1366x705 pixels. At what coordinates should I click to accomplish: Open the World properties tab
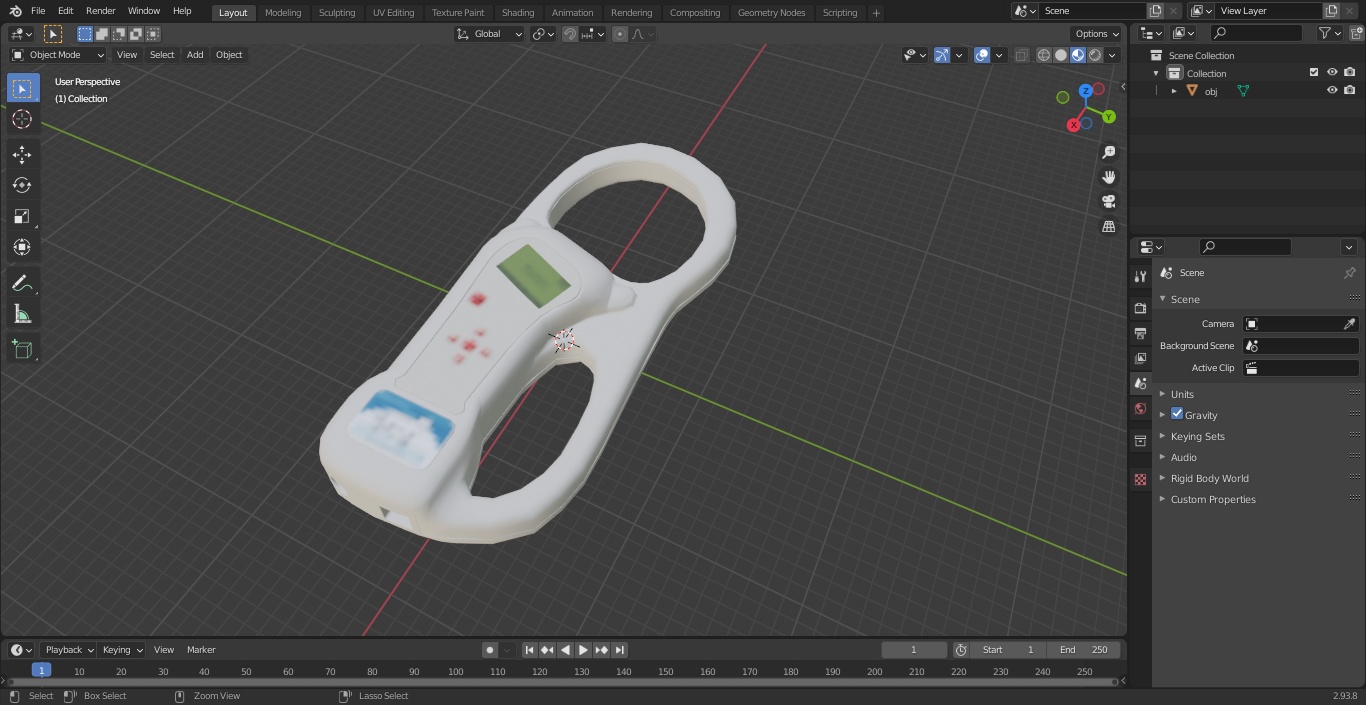click(x=1140, y=408)
